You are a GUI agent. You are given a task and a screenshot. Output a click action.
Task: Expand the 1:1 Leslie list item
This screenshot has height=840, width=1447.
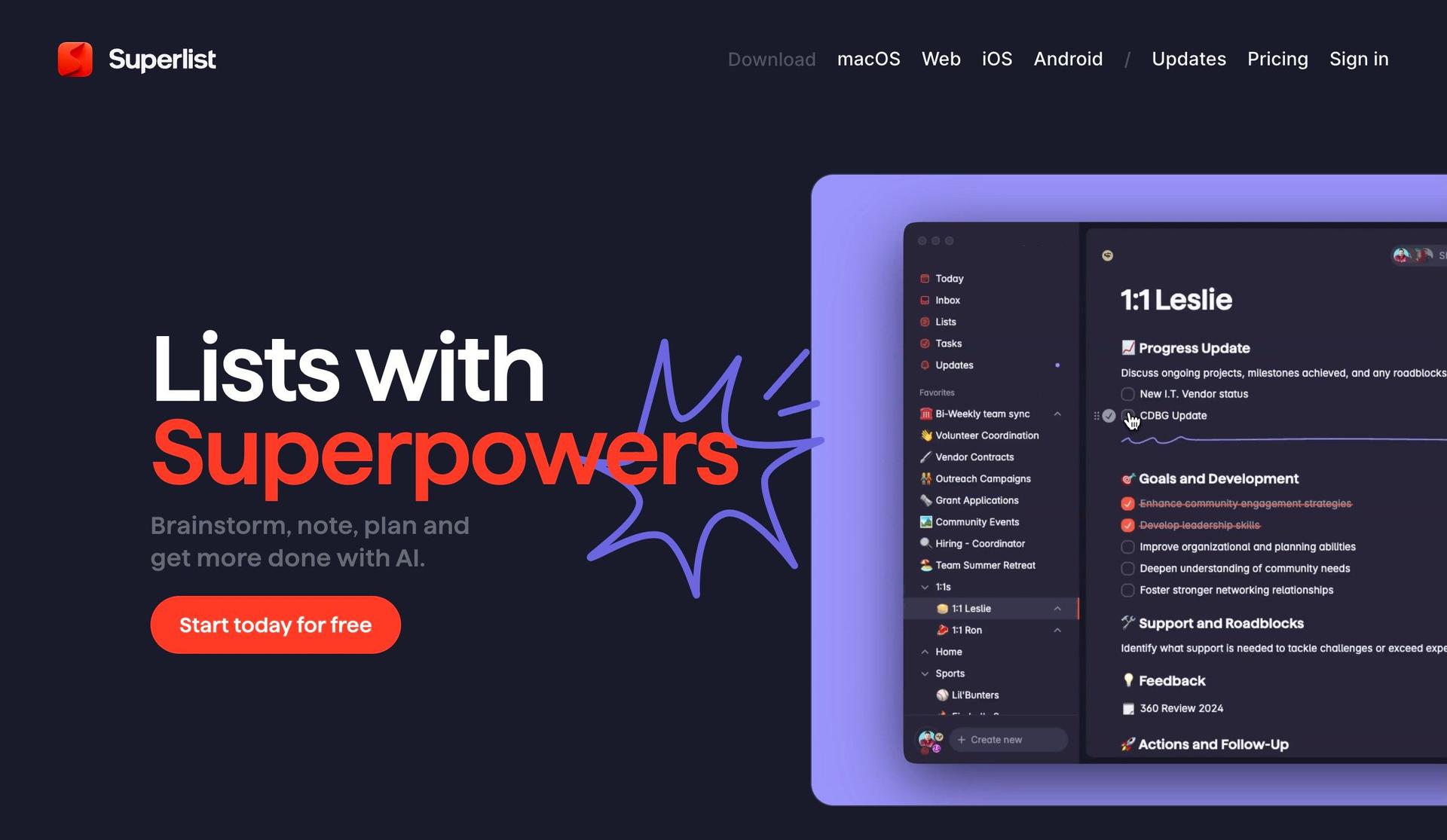click(x=1058, y=608)
